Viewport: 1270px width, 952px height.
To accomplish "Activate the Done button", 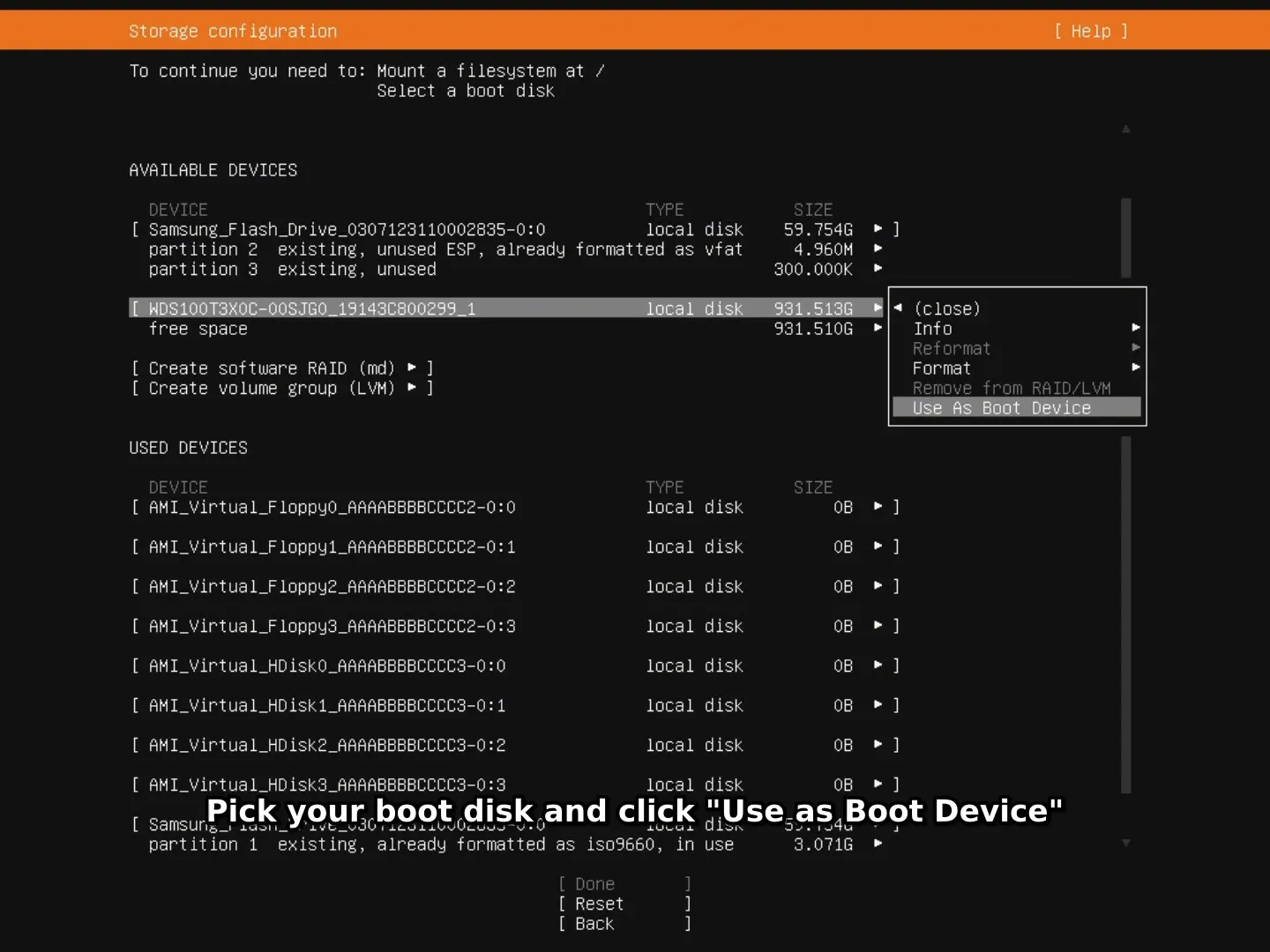I will click(x=624, y=884).
